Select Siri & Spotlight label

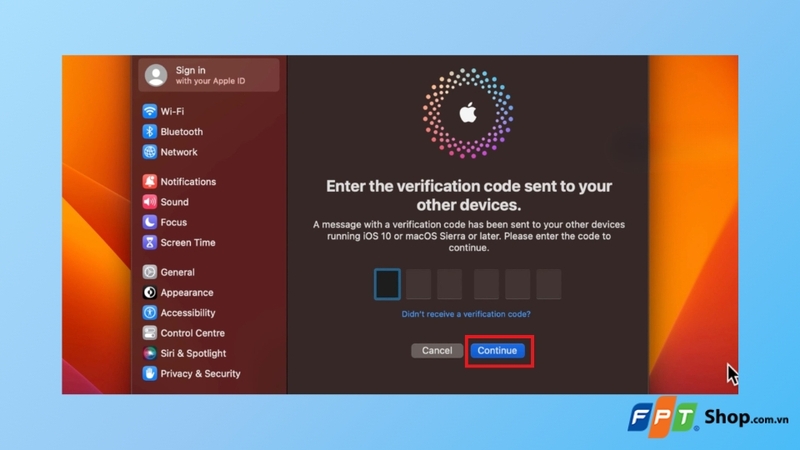[x=193, y=354]
